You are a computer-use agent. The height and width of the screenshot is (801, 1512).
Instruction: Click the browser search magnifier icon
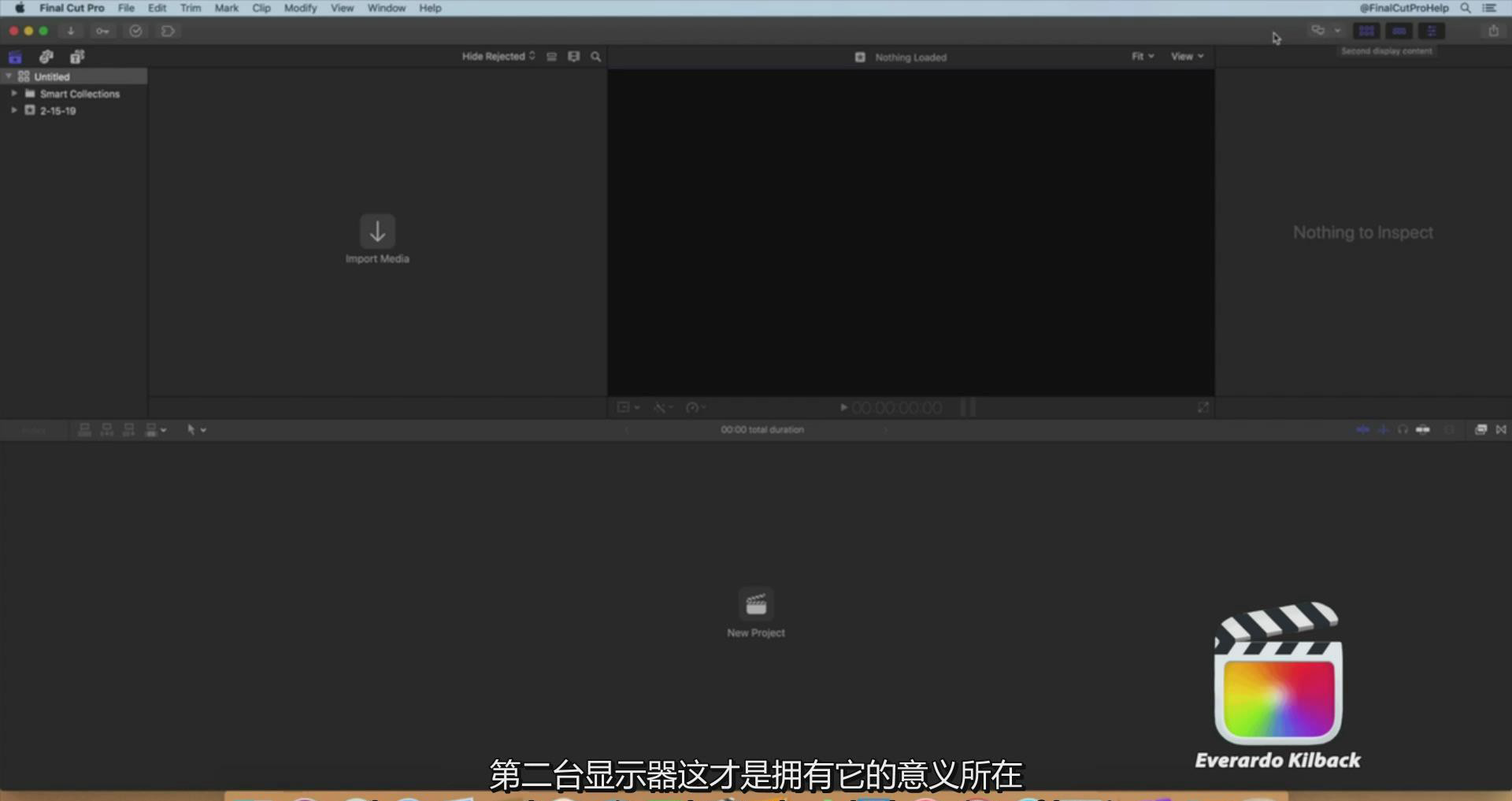596,57
